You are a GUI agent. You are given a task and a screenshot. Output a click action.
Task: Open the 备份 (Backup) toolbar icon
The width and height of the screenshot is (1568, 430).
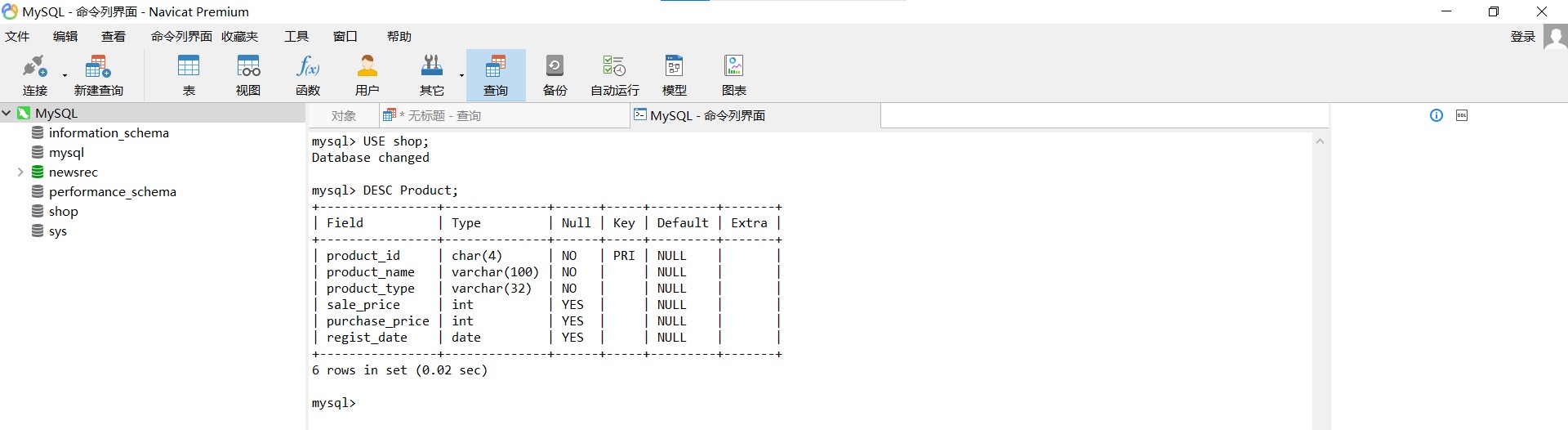pos(555,76)
